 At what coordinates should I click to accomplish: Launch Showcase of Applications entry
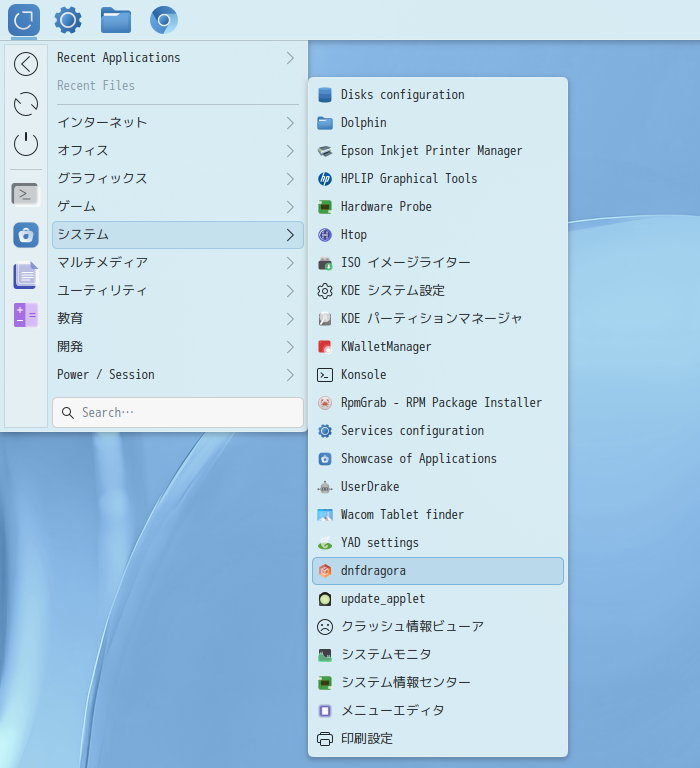tap(438, 459)
